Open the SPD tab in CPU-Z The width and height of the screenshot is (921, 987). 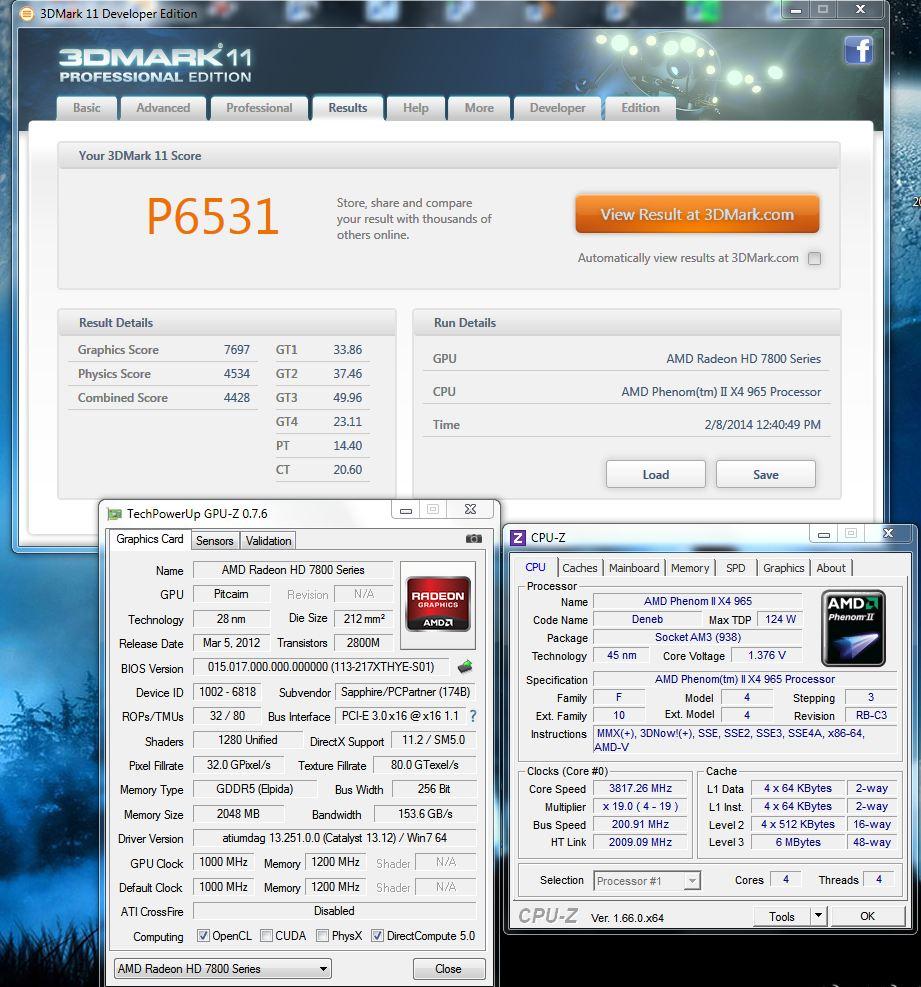coord(735,568)
